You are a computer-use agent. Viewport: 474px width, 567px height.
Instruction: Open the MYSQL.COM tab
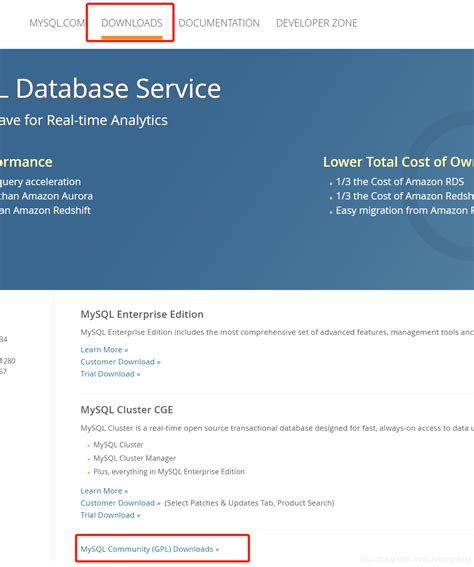pyautogui.click(x=57, y=23)
